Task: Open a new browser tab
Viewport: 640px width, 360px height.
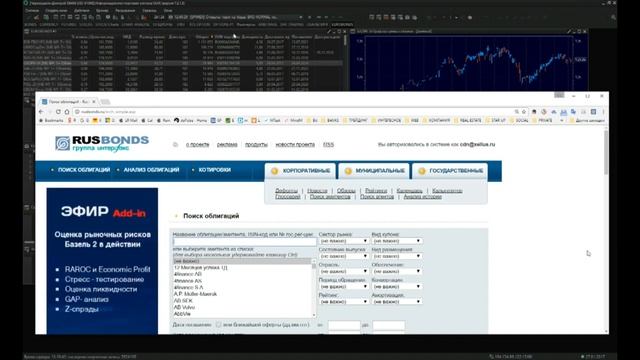Action: (105, 102)
